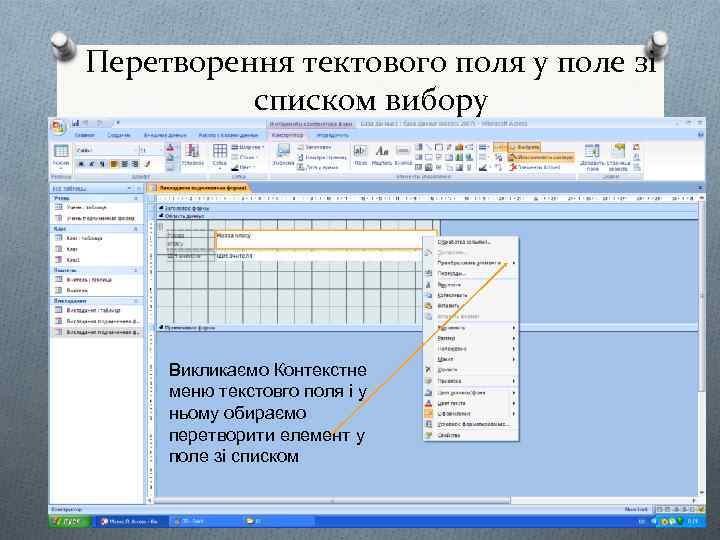
Task: Click the Вырезать scissors icon in the context menu
Action: point(428,285)
